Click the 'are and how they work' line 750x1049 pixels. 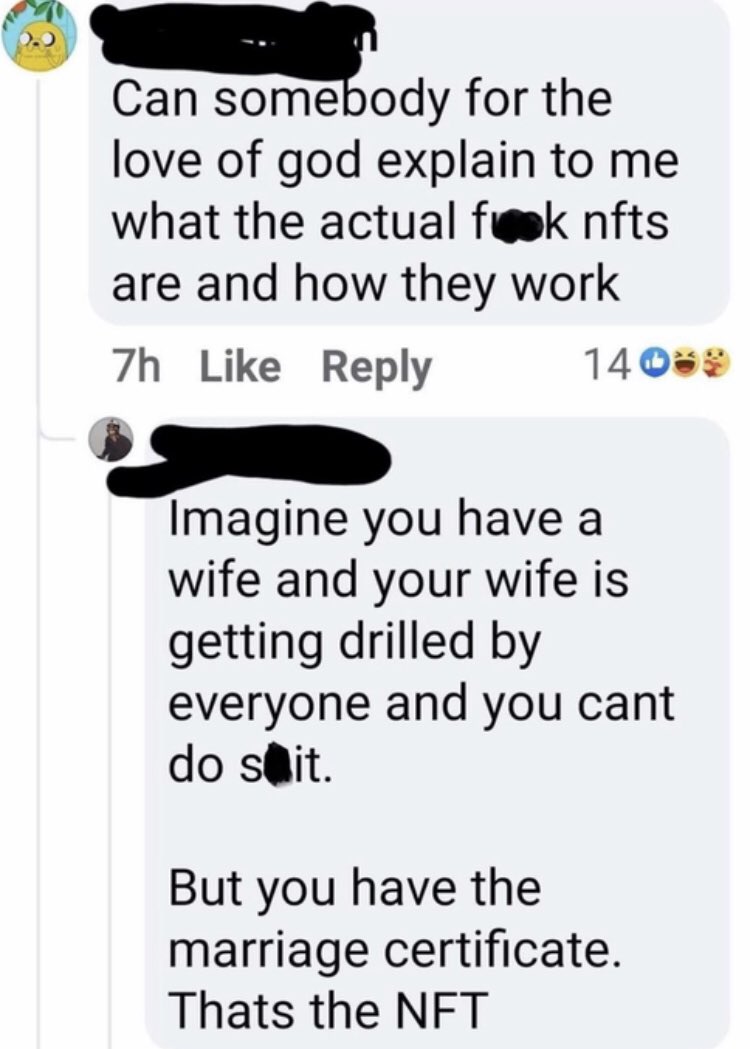pos(365,285)
